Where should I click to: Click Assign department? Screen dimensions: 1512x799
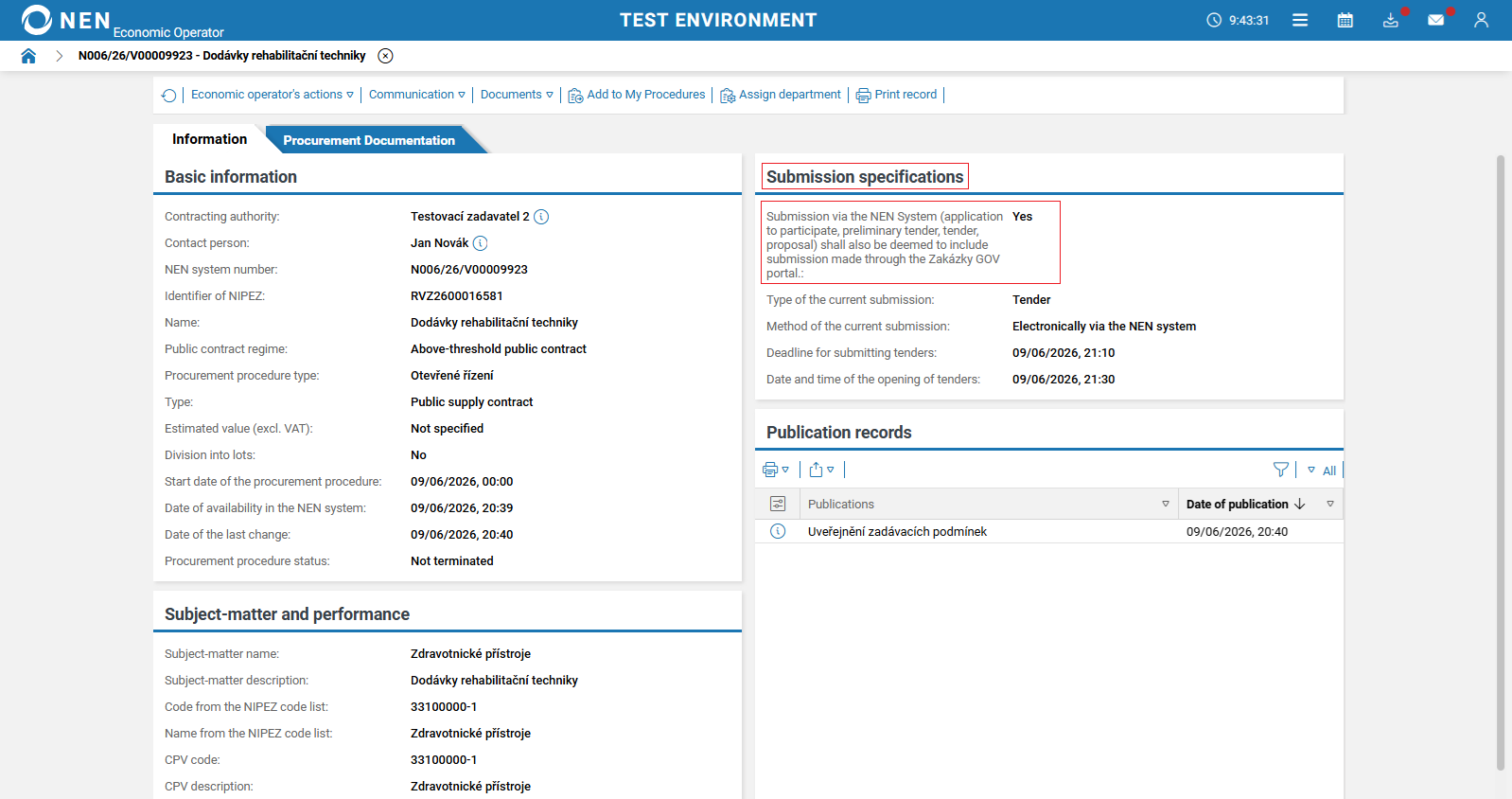(781, 95)
